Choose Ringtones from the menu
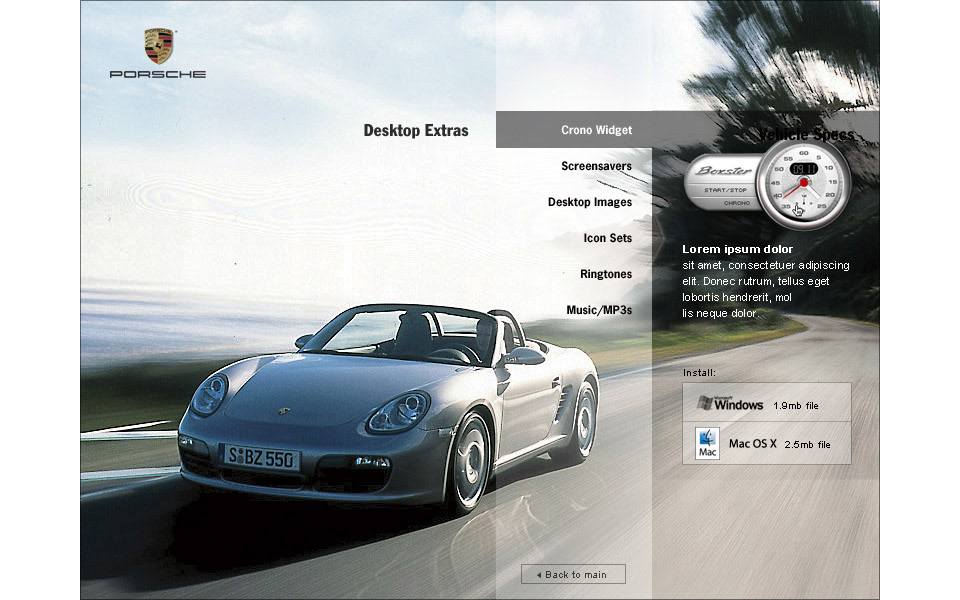The image size is (960, 600). click(606, 274)
